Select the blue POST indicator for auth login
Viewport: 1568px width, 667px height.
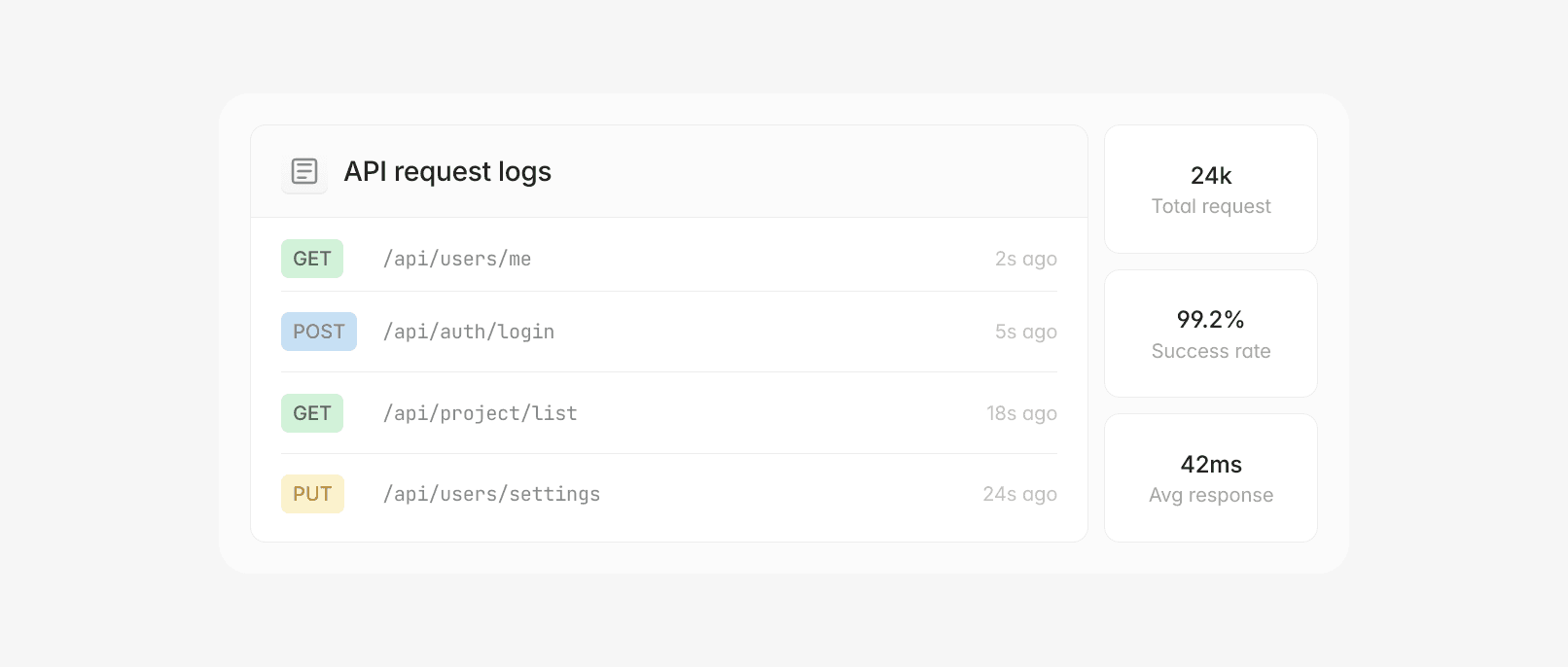[x=318, y=331]
